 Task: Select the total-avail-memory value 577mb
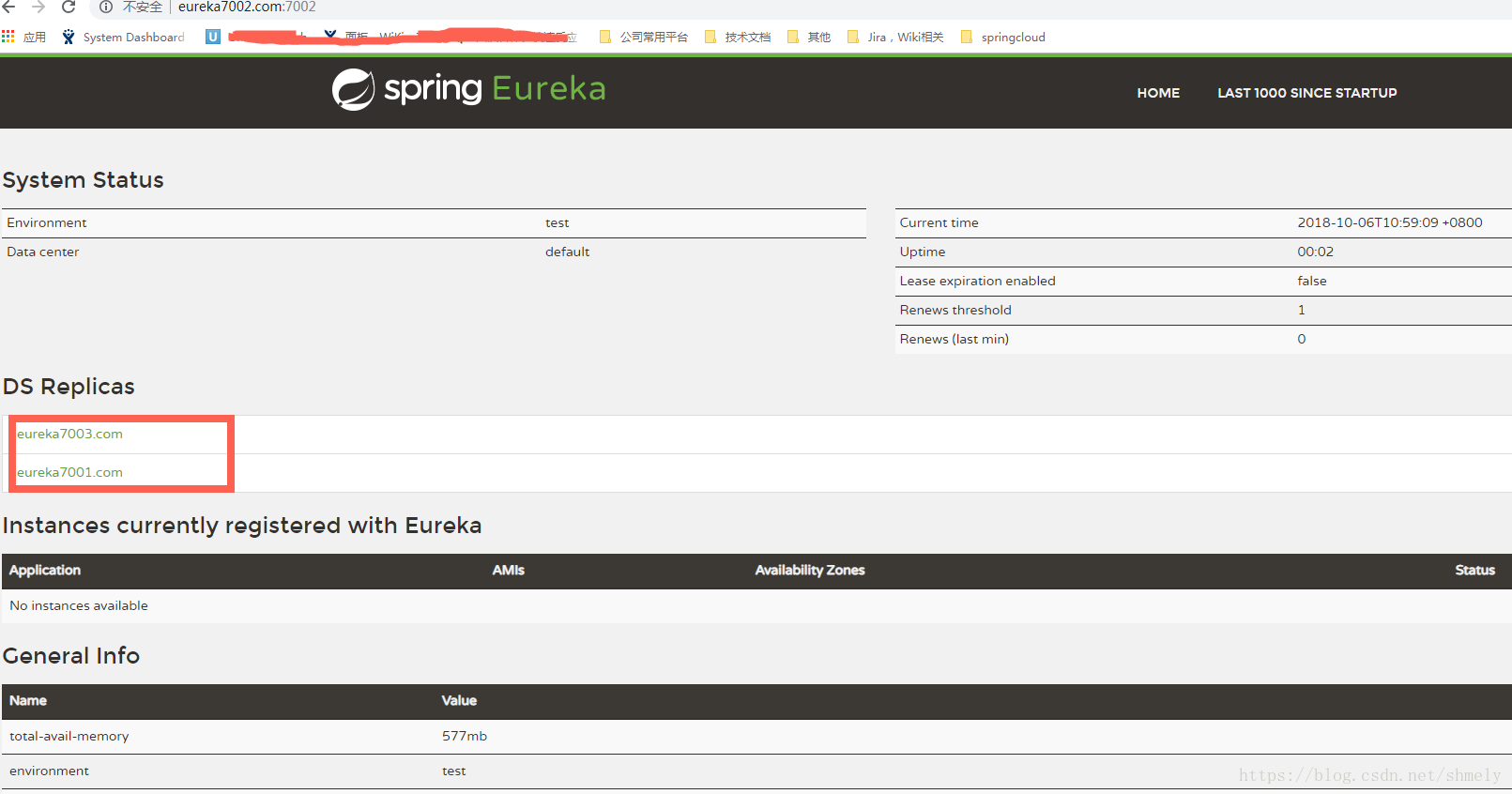click(x=465, y=736)
